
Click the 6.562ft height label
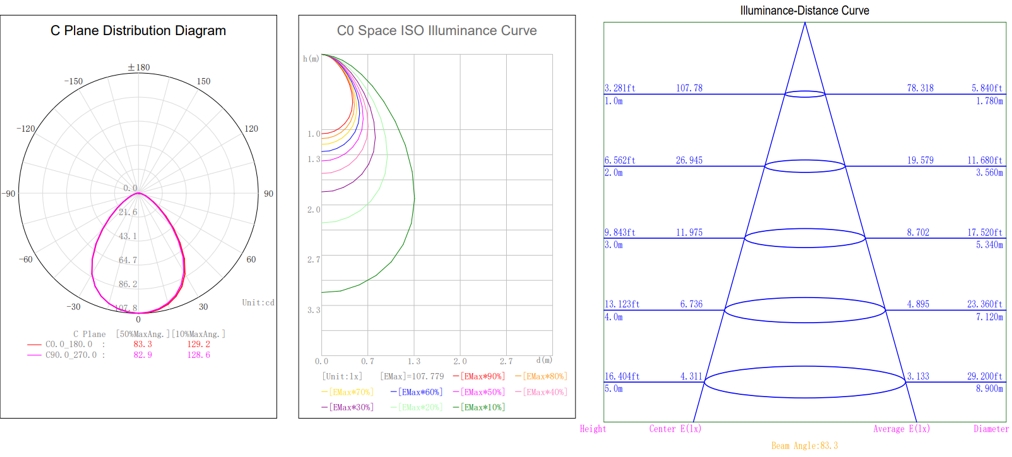coord(620,160)
